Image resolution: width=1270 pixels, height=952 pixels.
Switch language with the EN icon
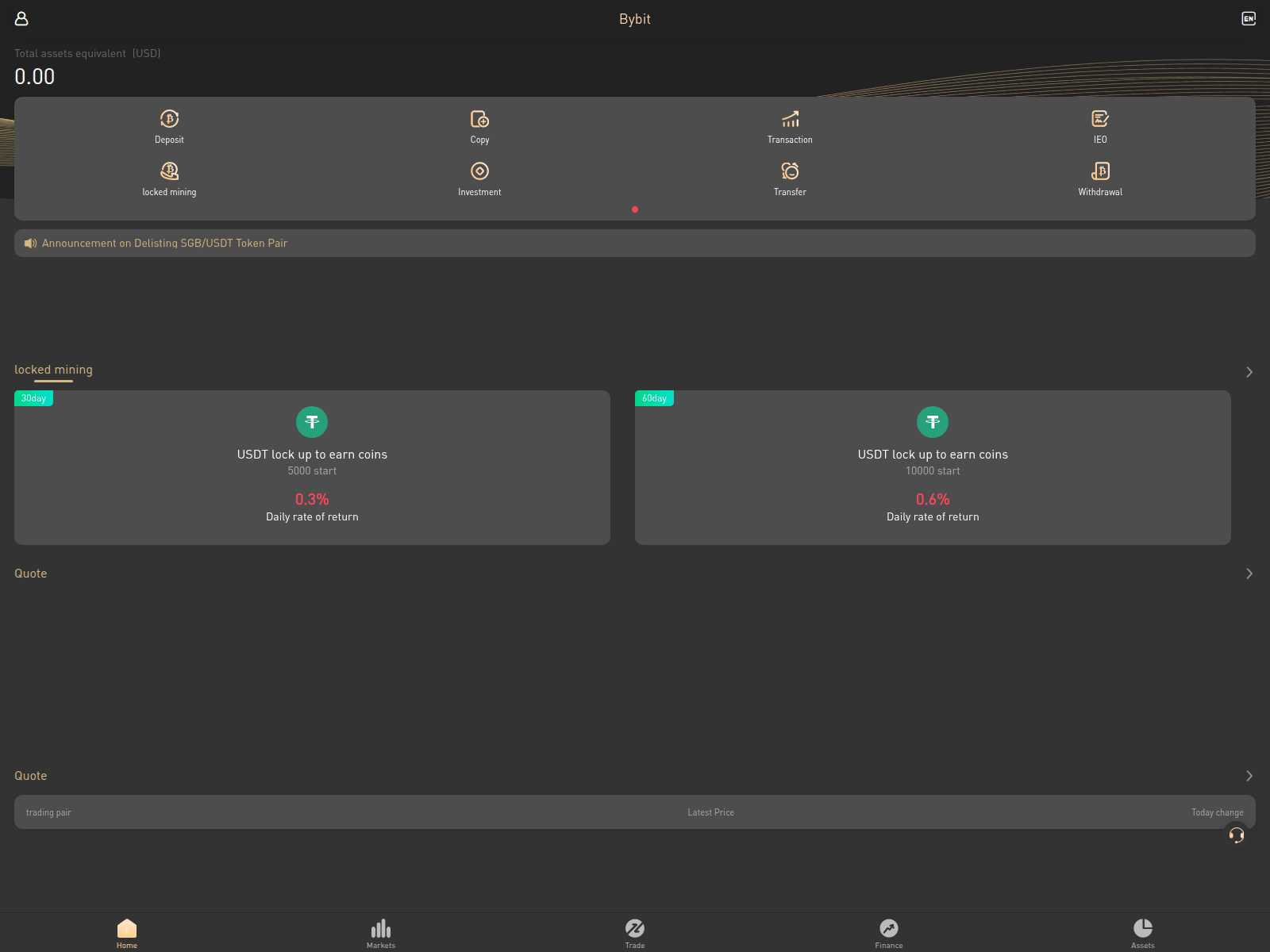pos(1249,18)
